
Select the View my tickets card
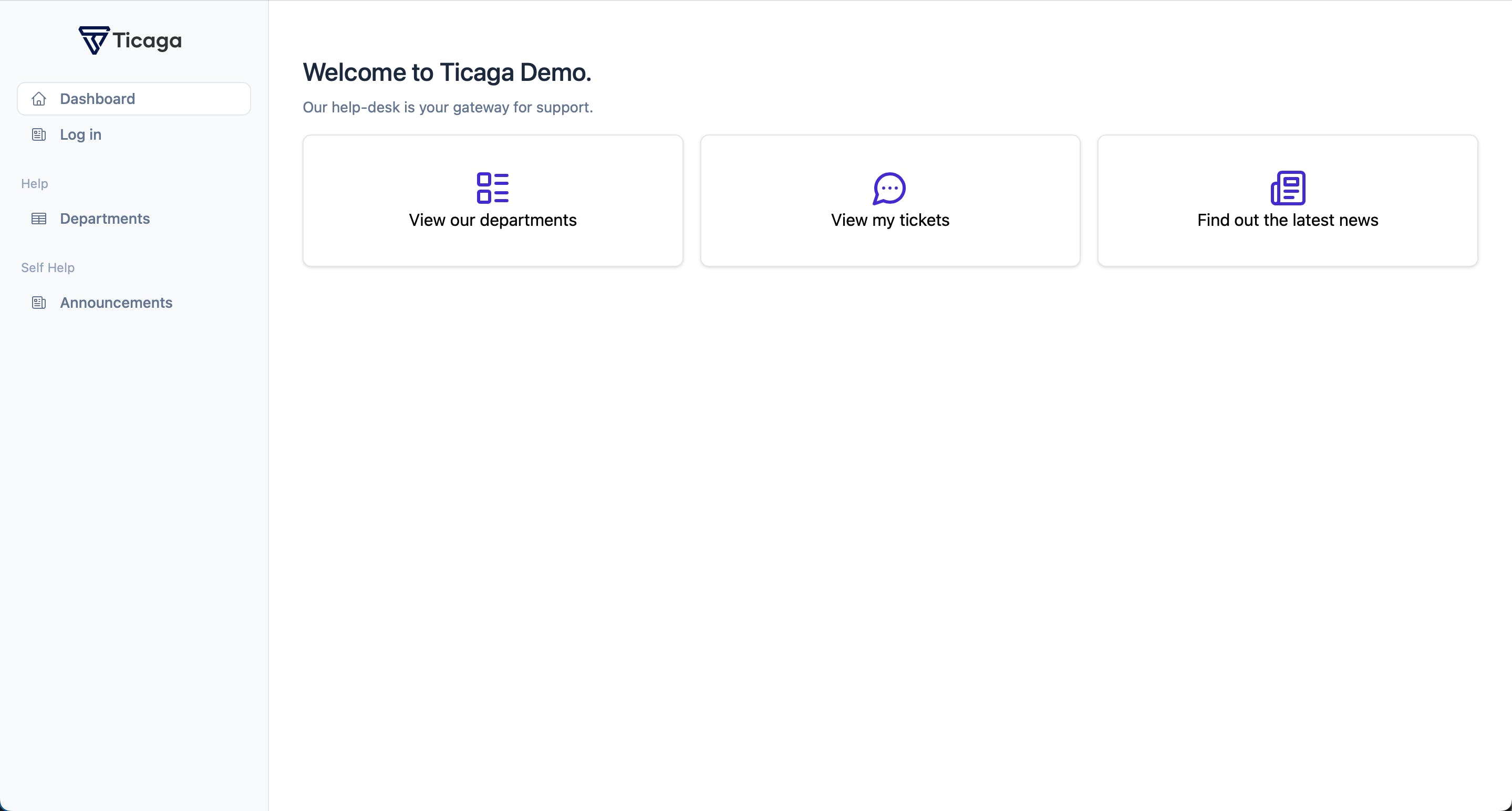pos(890,246)
